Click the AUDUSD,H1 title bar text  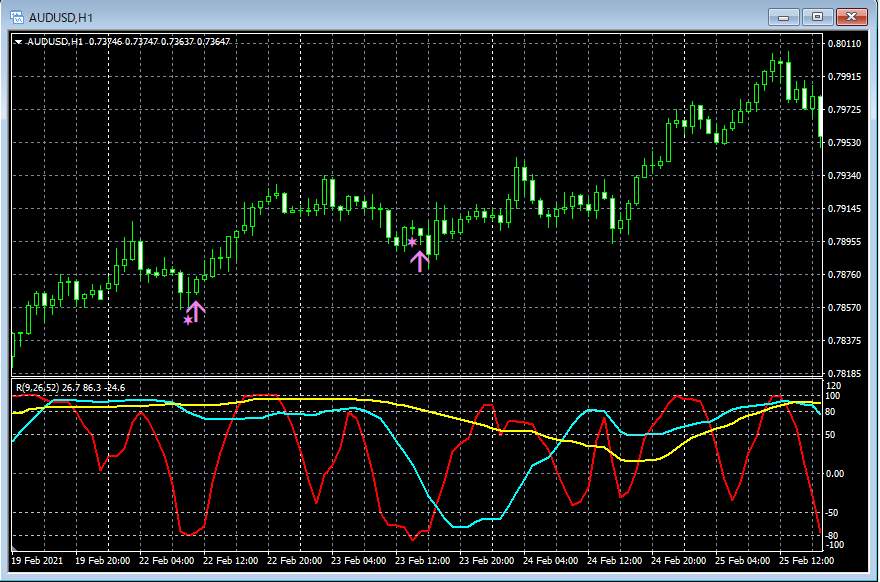pyautogui.click(x=60, y=17)
